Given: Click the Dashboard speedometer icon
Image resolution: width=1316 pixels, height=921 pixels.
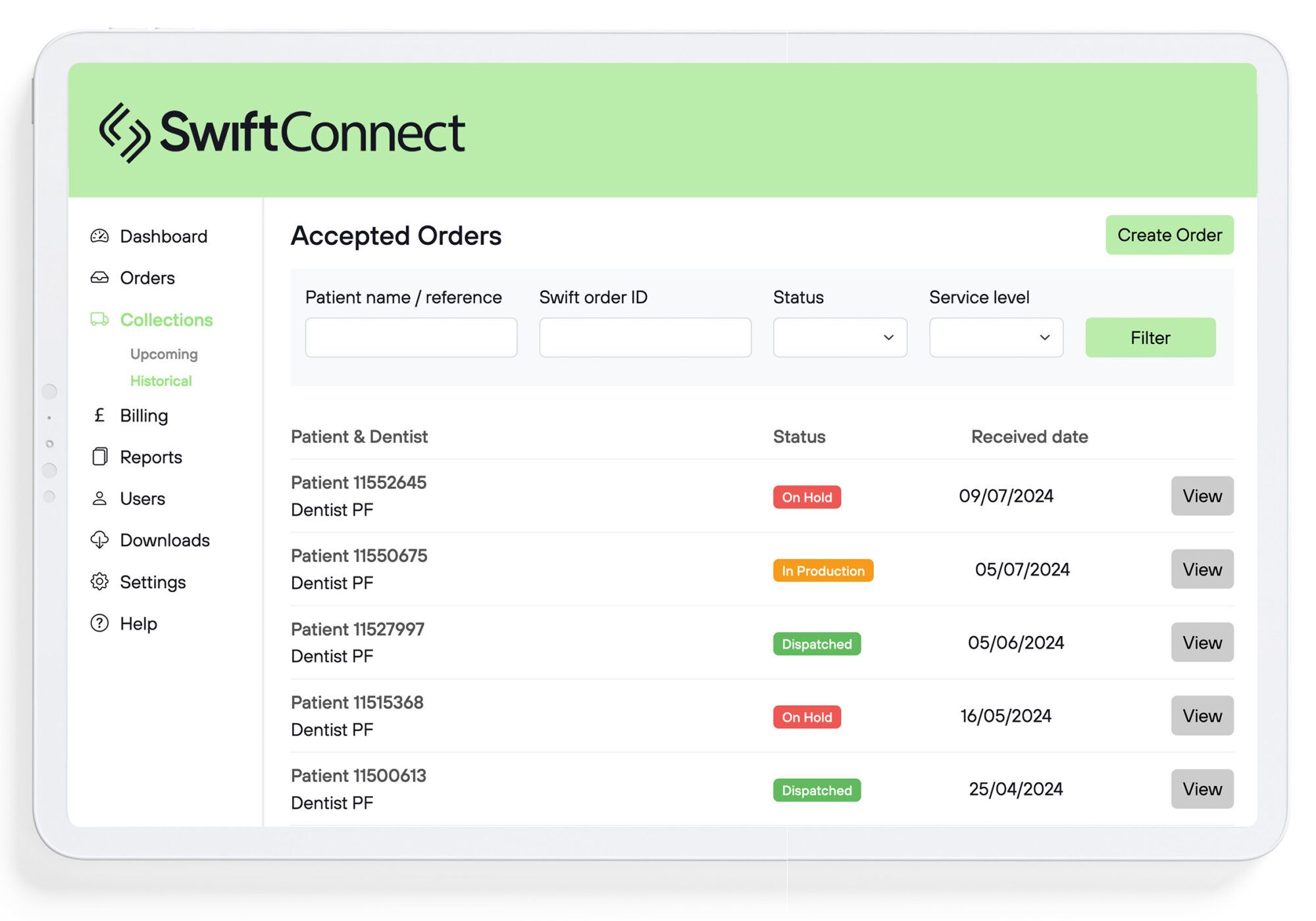Looking at the screenshot, I should pos(99,236).
